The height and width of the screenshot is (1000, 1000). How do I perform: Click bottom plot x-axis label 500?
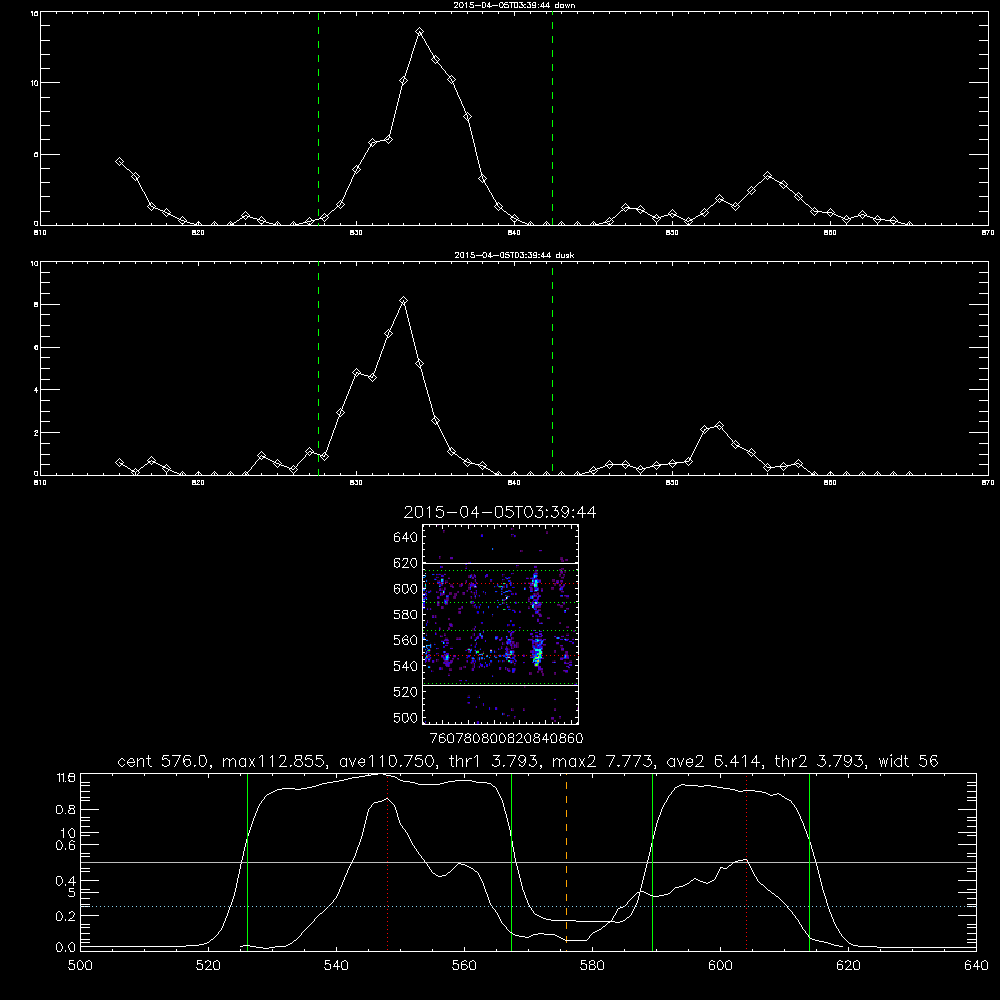[80, 966]
